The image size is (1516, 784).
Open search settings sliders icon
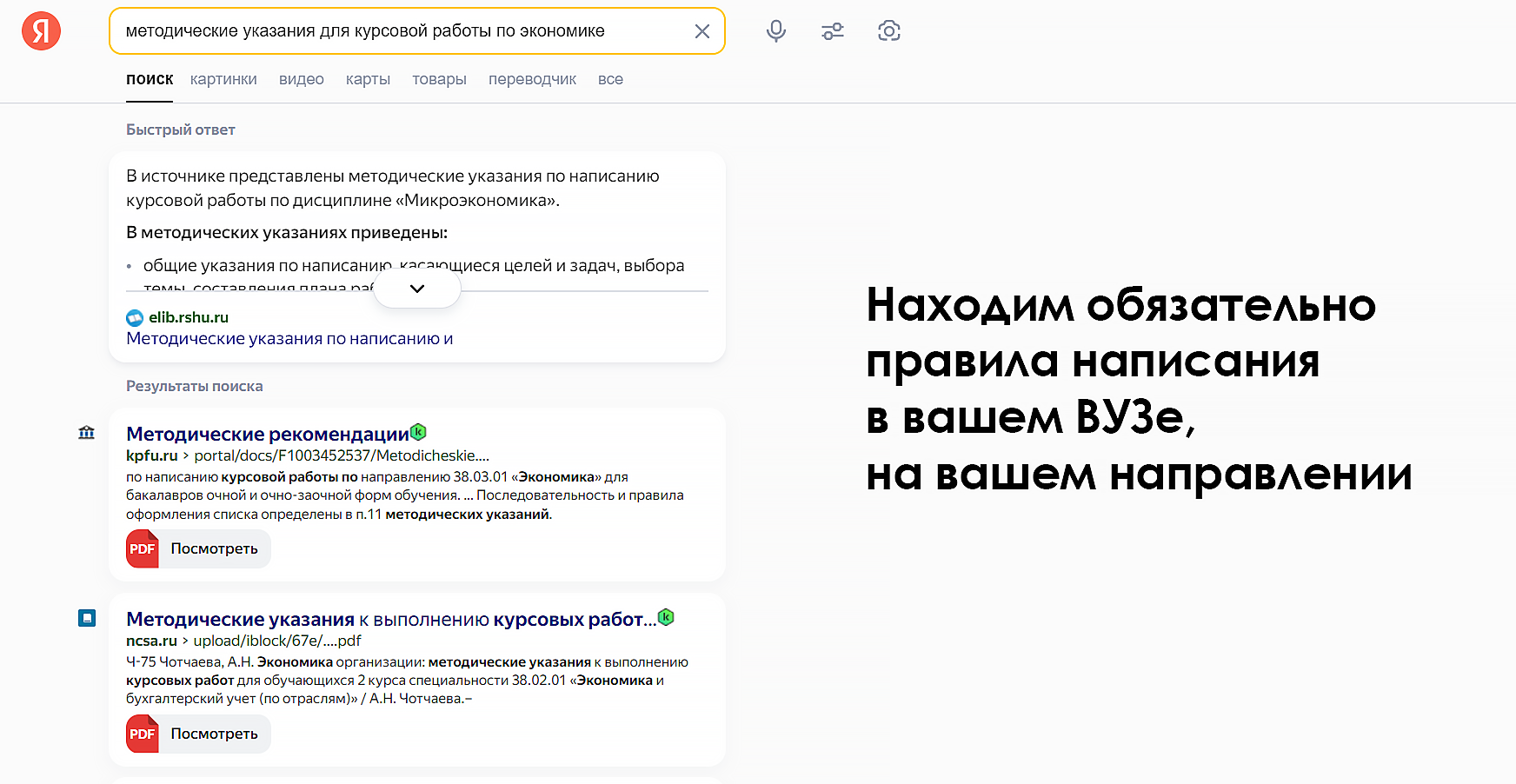[833, 31]
